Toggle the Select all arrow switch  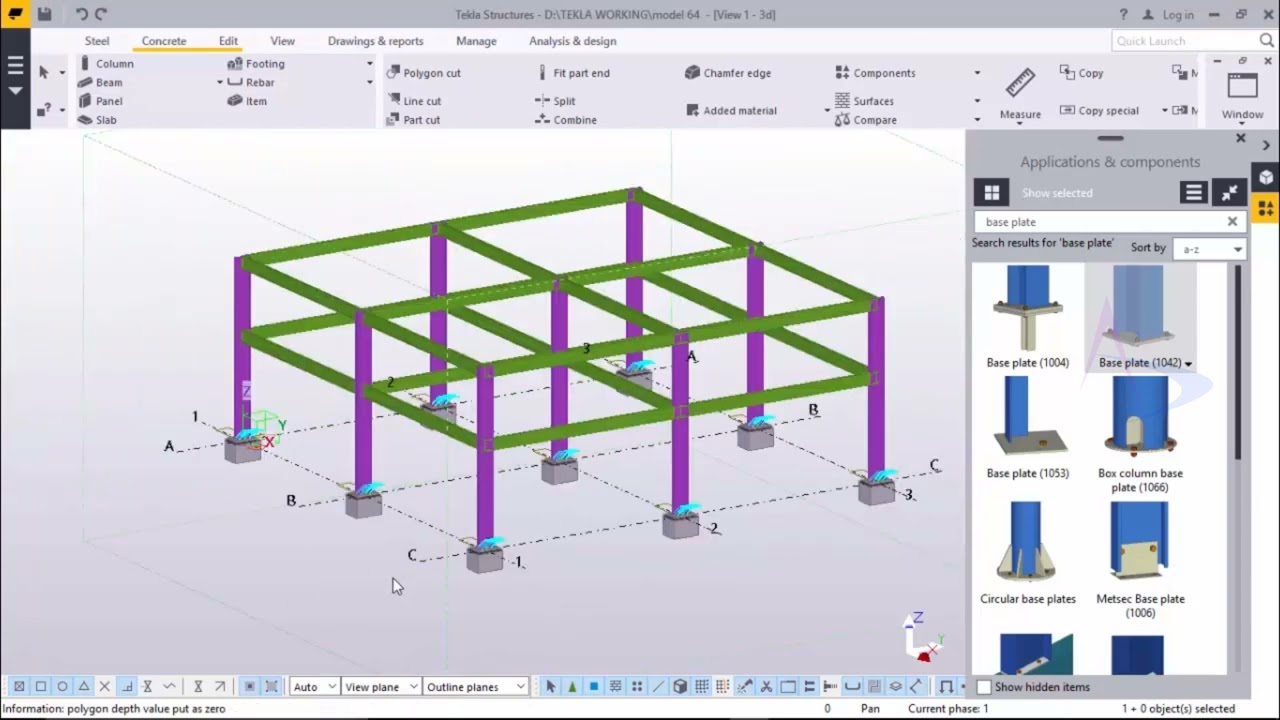(550, 687)
